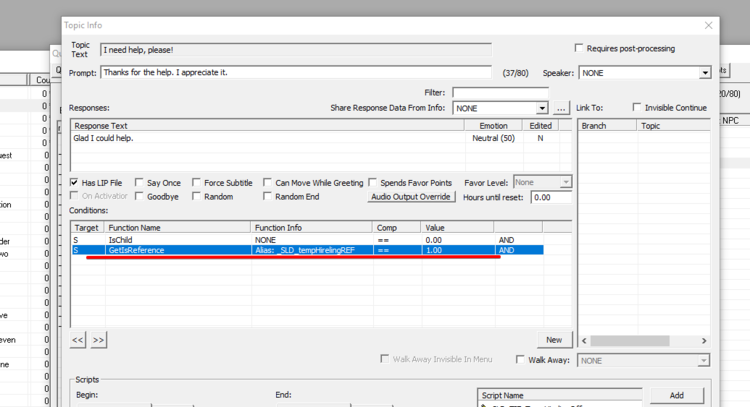Click the Function Name column header
This screenshot has width=750, height=407.
[x=178, y=228]
